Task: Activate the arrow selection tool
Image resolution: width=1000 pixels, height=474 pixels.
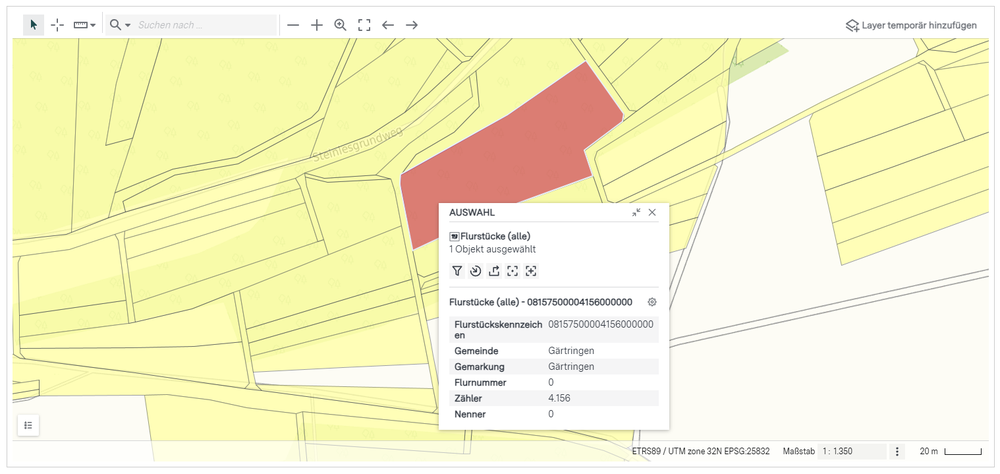Action: [34, 25]
